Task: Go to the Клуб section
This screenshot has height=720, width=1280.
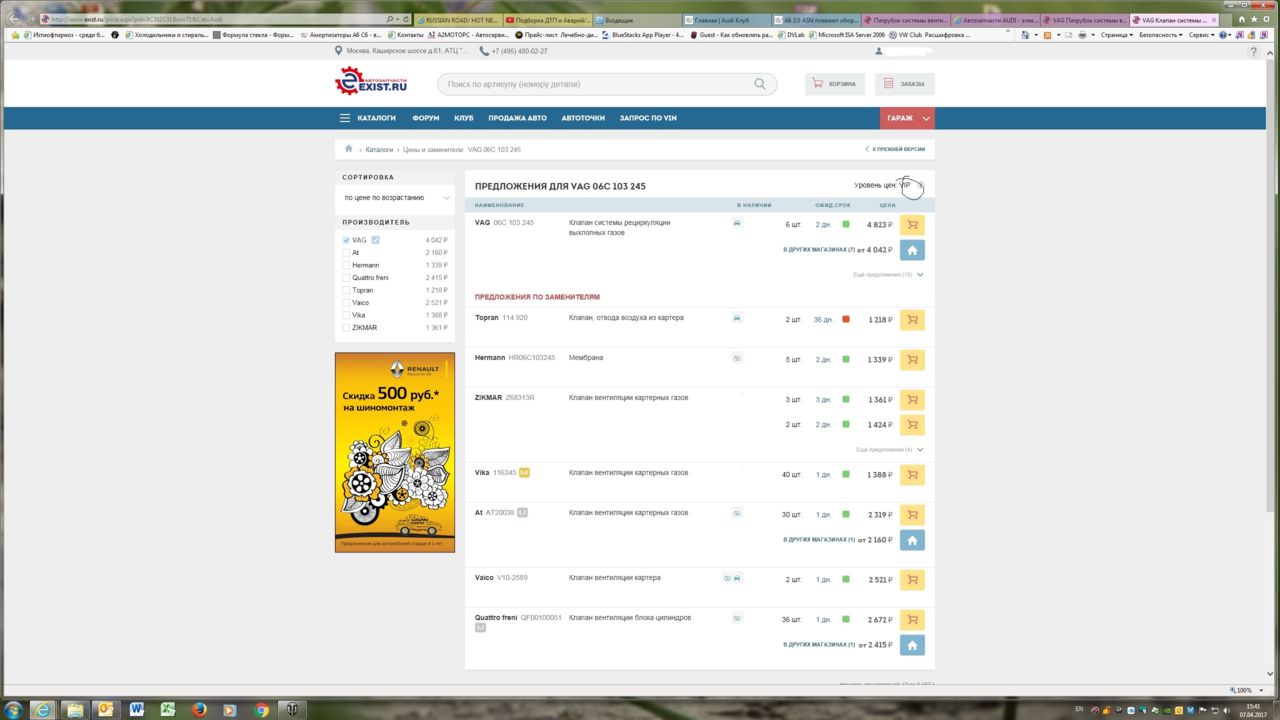Action: (x=464, y=118)
